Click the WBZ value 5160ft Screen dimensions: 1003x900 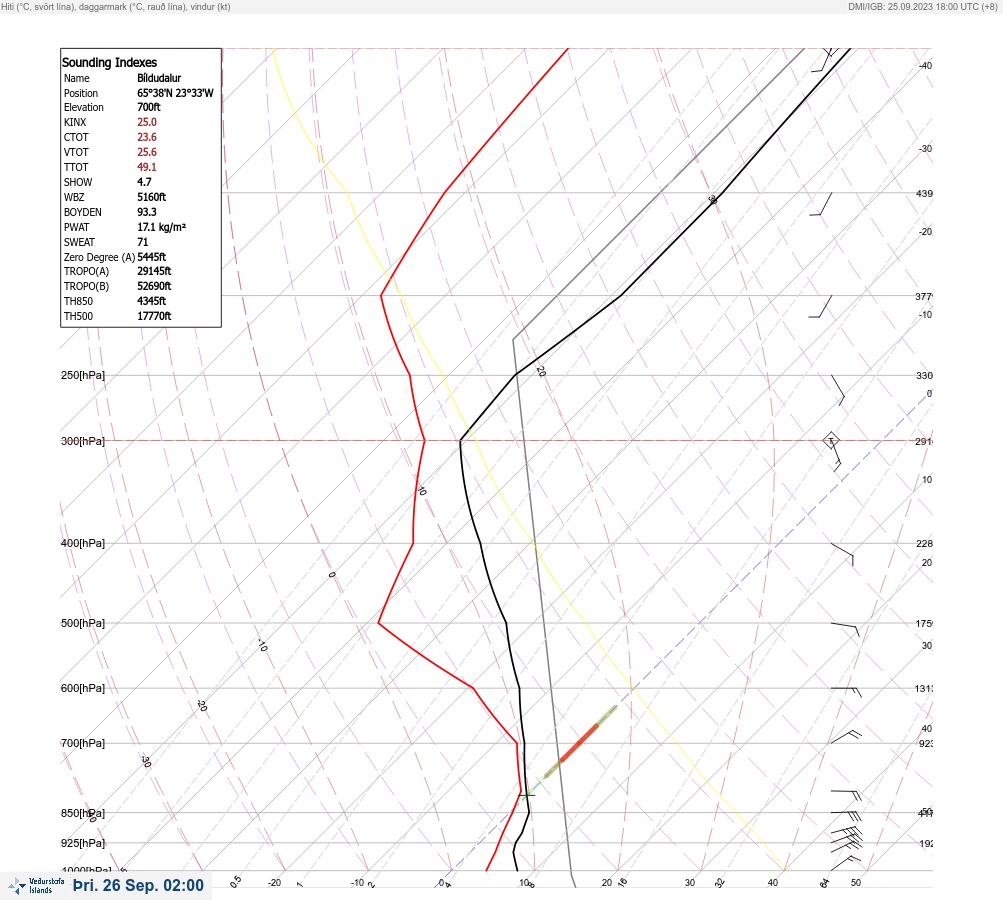(x=152, y=197)
